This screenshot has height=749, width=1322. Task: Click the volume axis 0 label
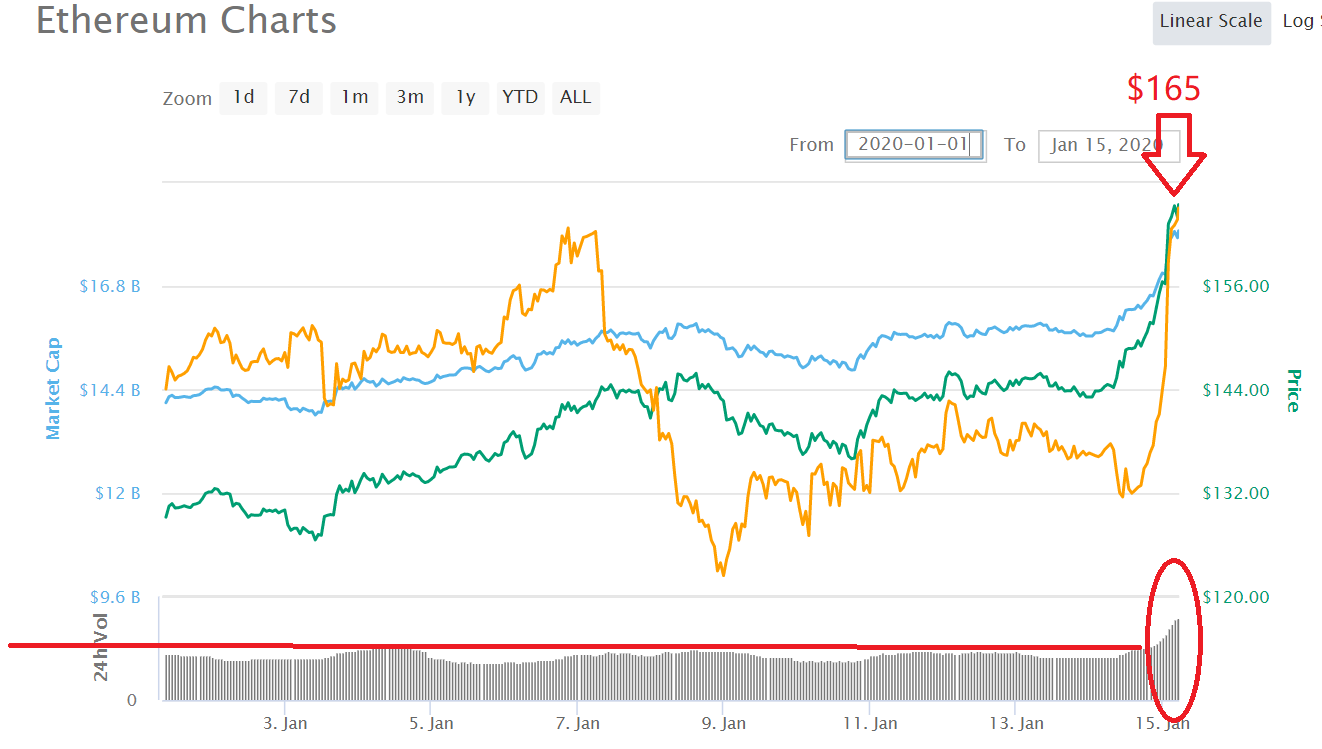pyautogui.click(x=132, y=701)
